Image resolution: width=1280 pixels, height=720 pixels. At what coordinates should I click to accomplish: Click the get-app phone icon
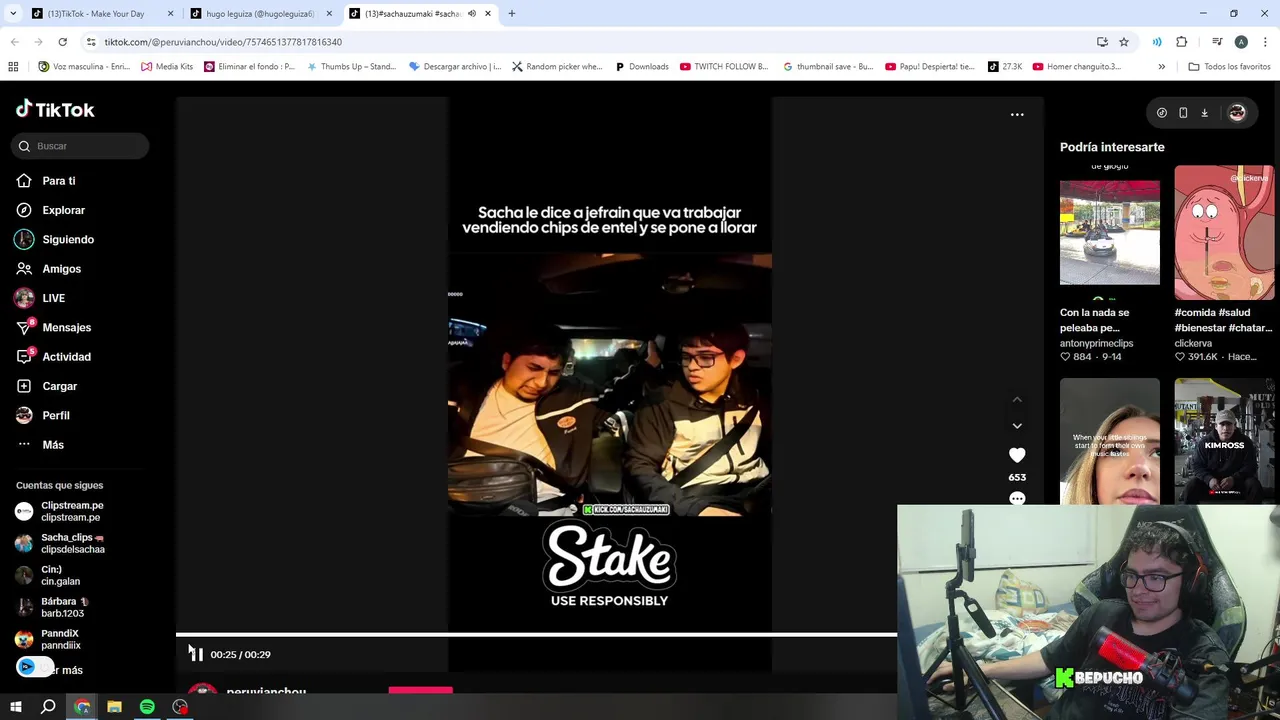click(1183, 113)
